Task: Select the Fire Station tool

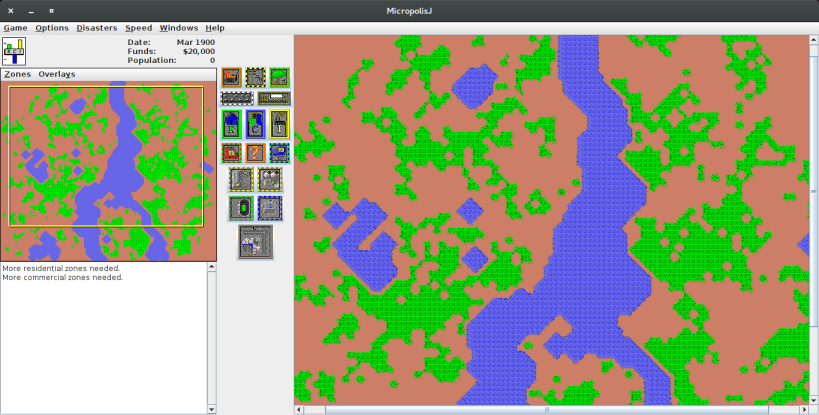Action: pos(231,153)
